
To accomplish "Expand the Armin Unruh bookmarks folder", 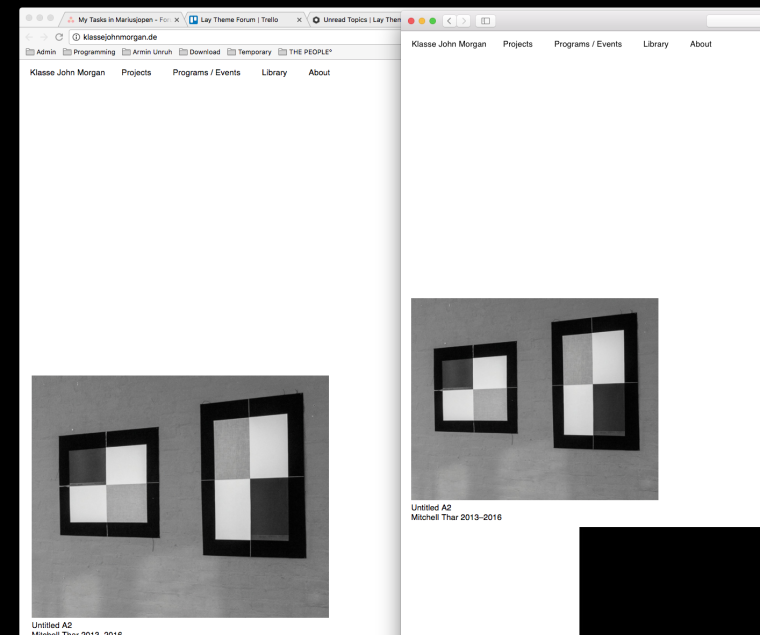I will point(147,52).
